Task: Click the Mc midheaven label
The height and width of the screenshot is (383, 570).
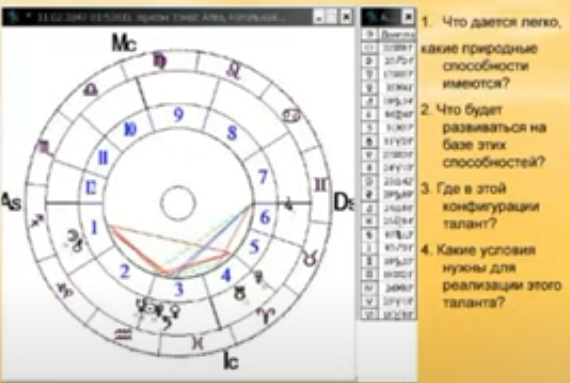Action: click(x=124, y=43)
